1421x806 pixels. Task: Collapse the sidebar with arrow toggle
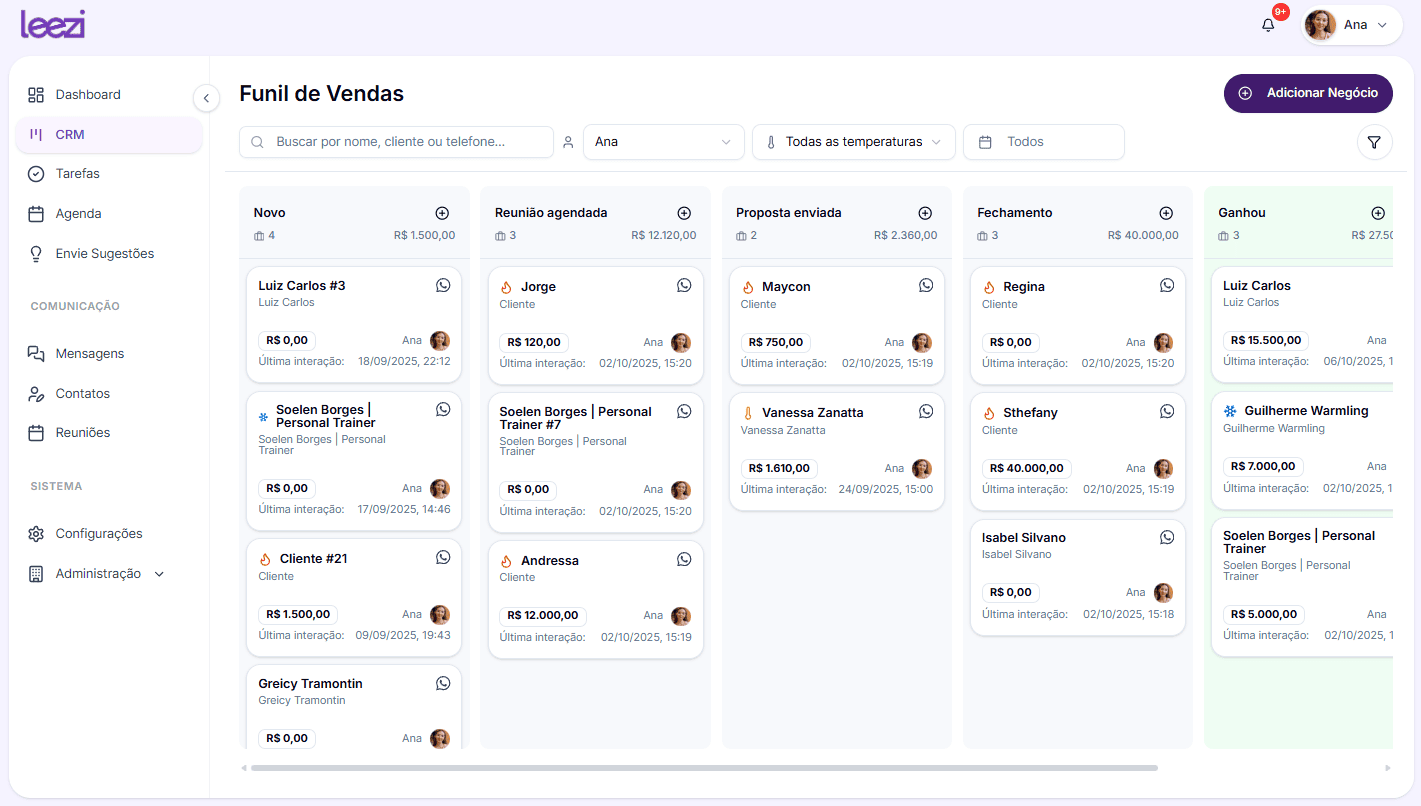point(206,98)
